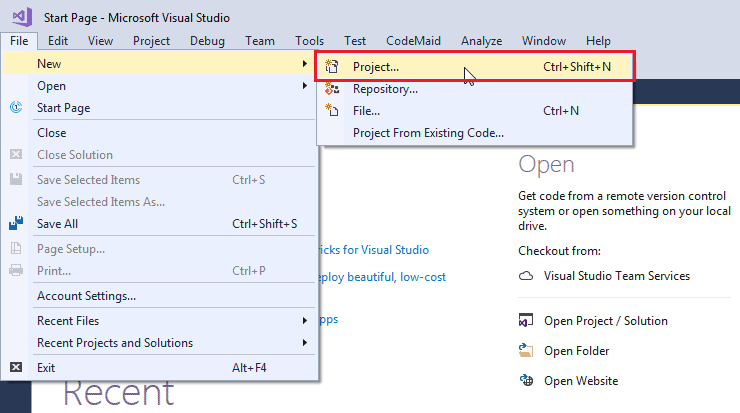Choose Account Settings from File menu
The image size is (740, 413).
86,296
